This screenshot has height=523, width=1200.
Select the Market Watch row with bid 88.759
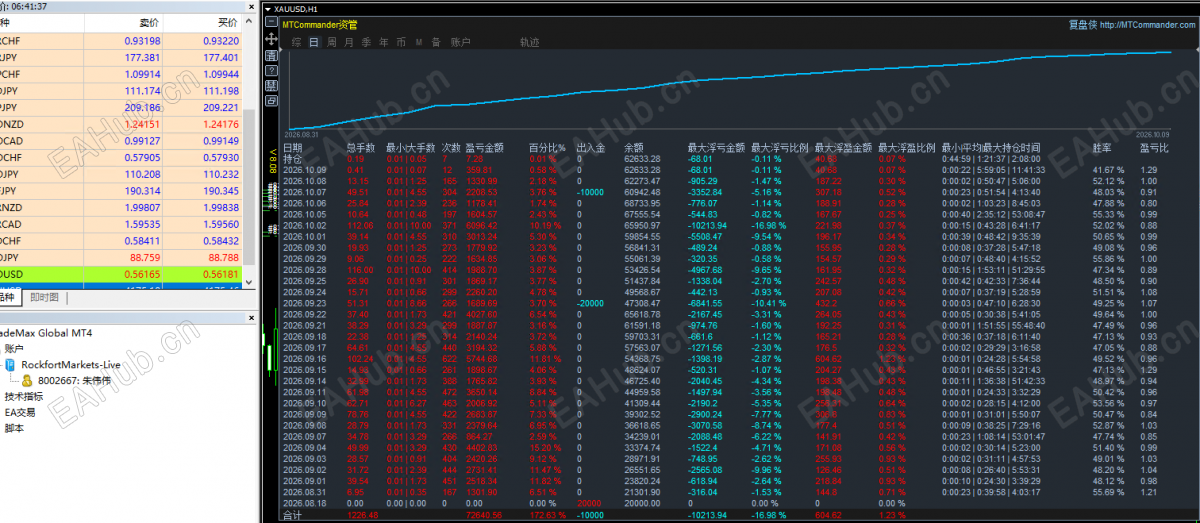(x=121, y=257)
